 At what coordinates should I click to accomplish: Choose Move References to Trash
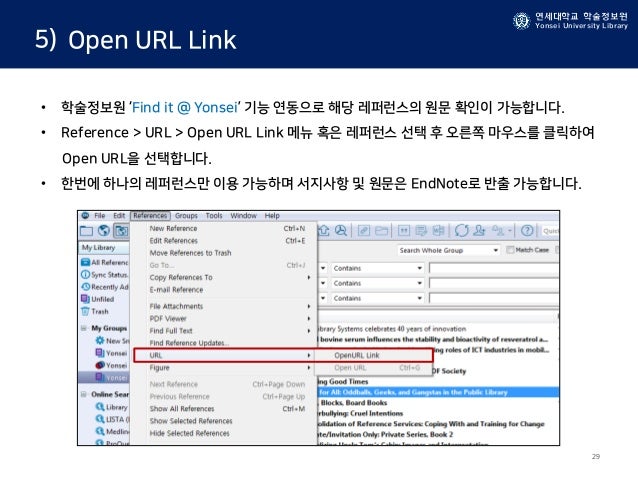point(225,253)
